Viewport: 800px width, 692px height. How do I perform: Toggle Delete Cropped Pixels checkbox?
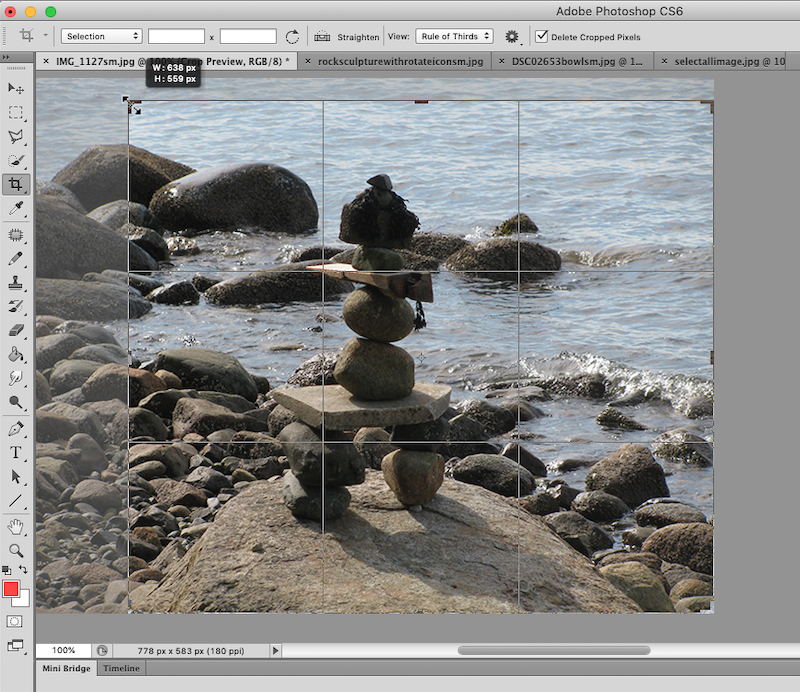[x=541, y=36]
